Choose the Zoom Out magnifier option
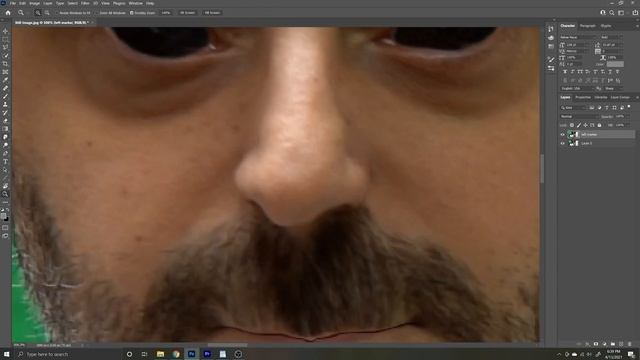The height and width of the screenshot is (360, 640). click(47, 13)
